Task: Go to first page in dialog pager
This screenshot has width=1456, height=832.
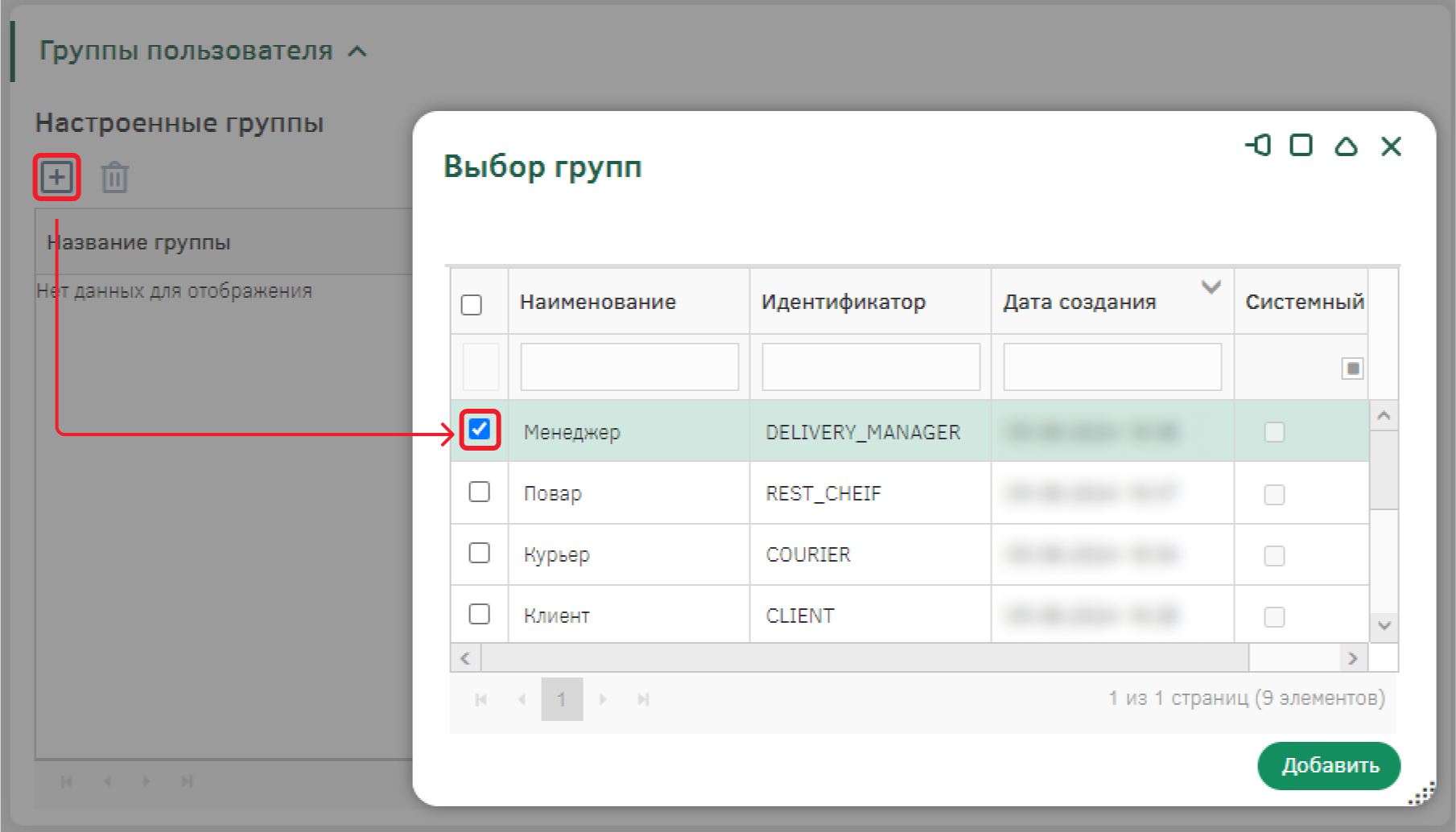Action: pyautogui.click(x=481, y=699)
